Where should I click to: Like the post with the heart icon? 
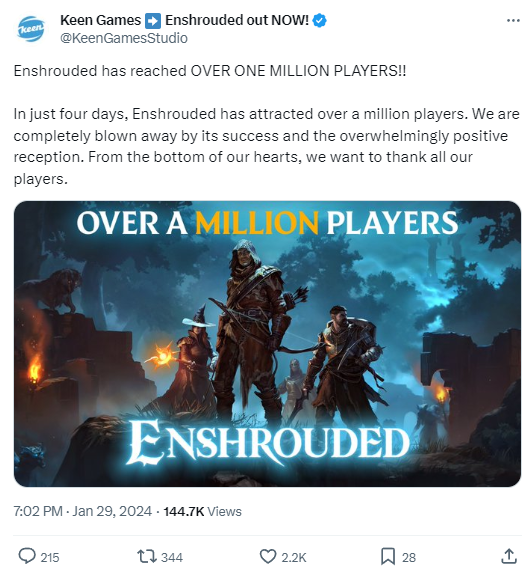tap(268, 557)
